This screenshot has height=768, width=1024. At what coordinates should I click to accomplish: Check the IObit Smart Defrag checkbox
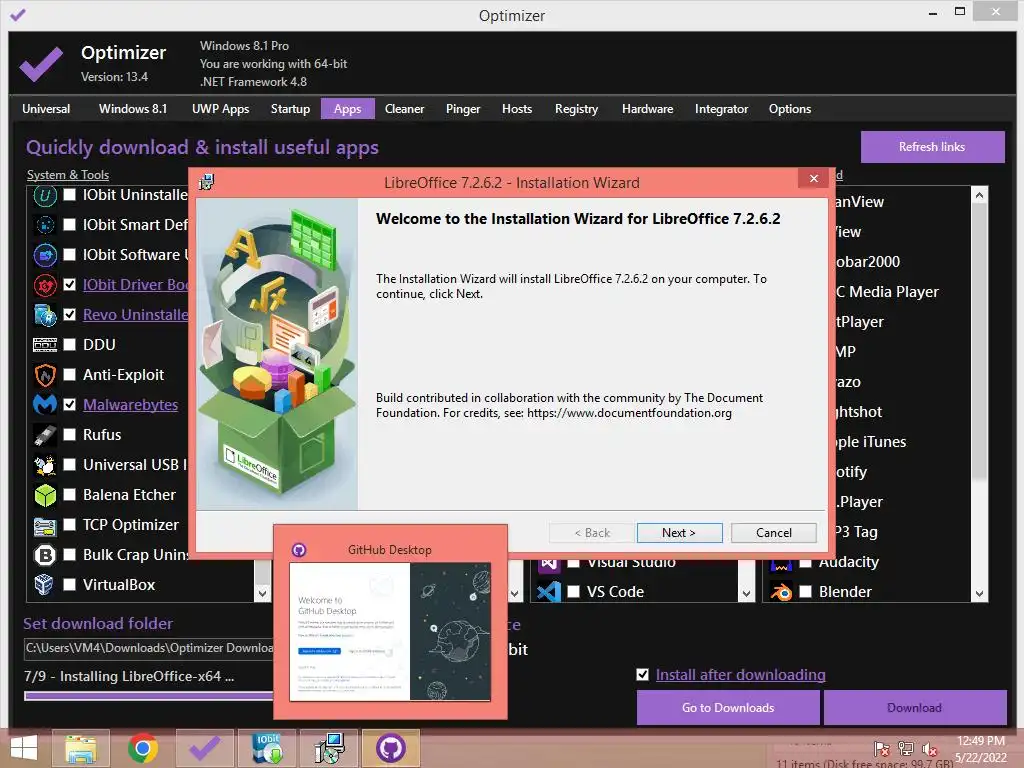[69, 225]
